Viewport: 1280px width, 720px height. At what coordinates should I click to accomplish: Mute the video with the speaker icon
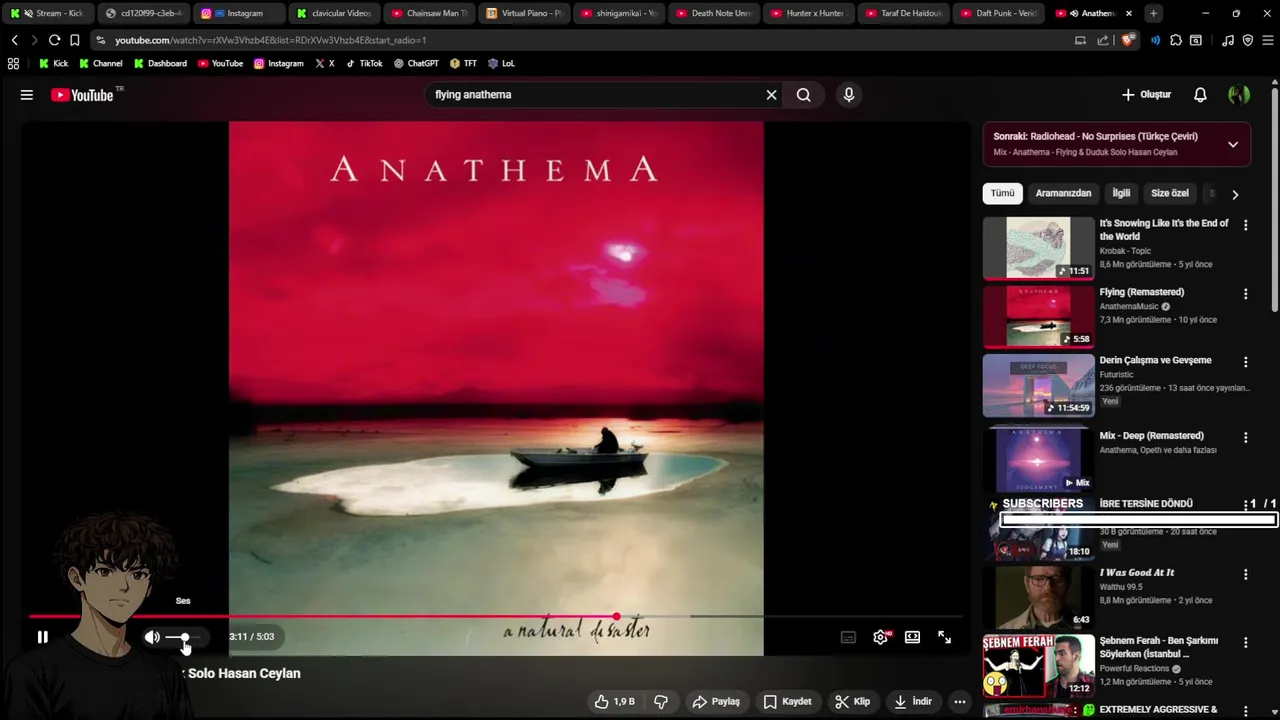pos(152,637)
